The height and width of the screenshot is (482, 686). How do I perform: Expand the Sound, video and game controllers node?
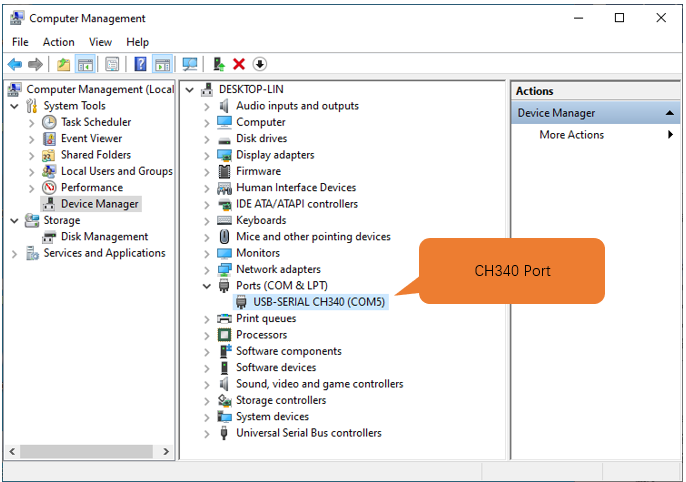click(206, 384)
